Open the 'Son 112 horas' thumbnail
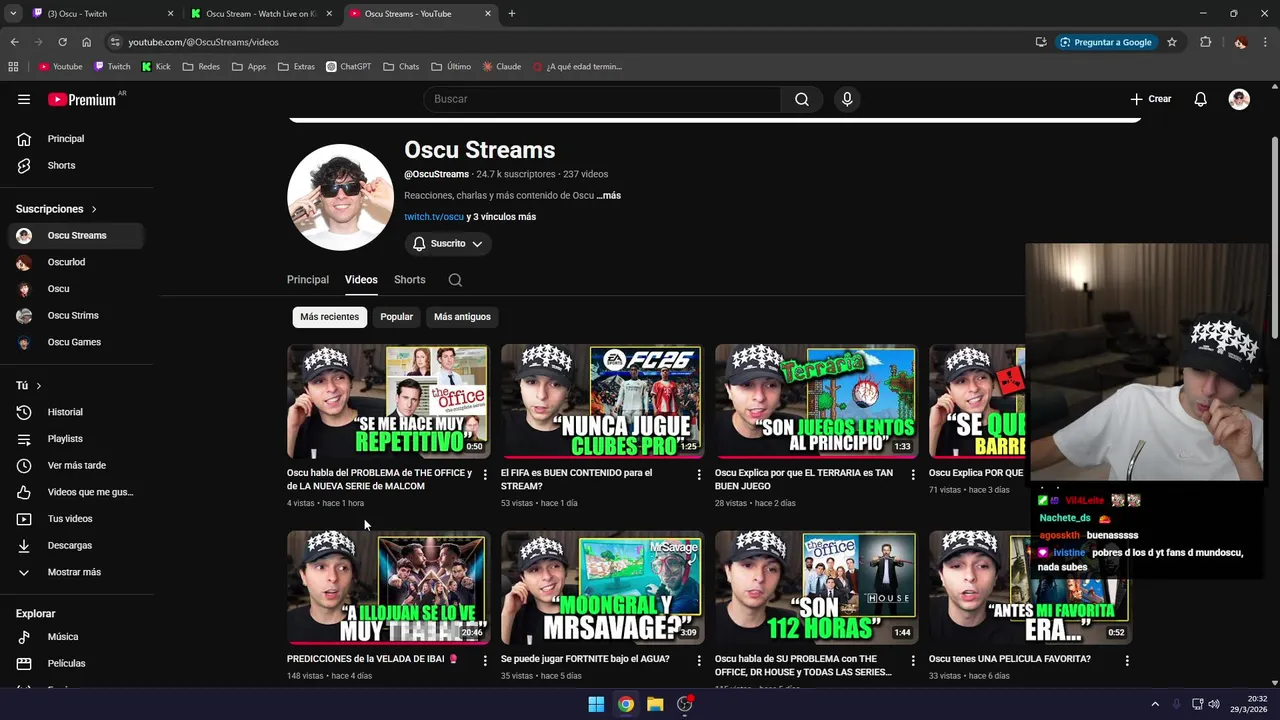 coord(816,588)
